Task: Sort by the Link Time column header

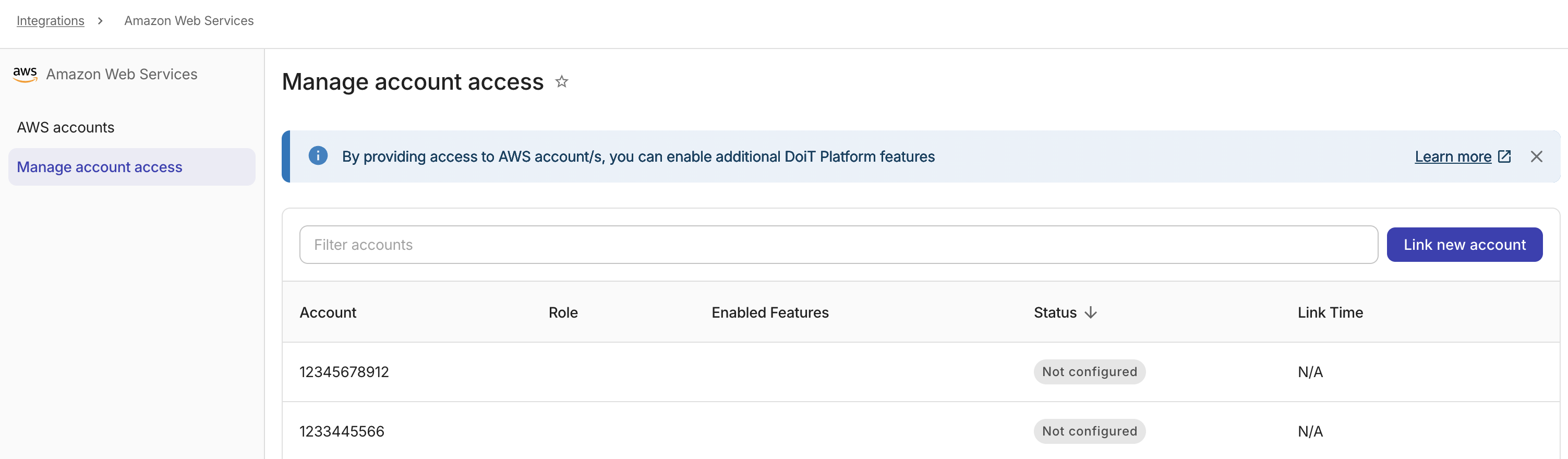Action: pyautogui.click(x=1330, y=312)
